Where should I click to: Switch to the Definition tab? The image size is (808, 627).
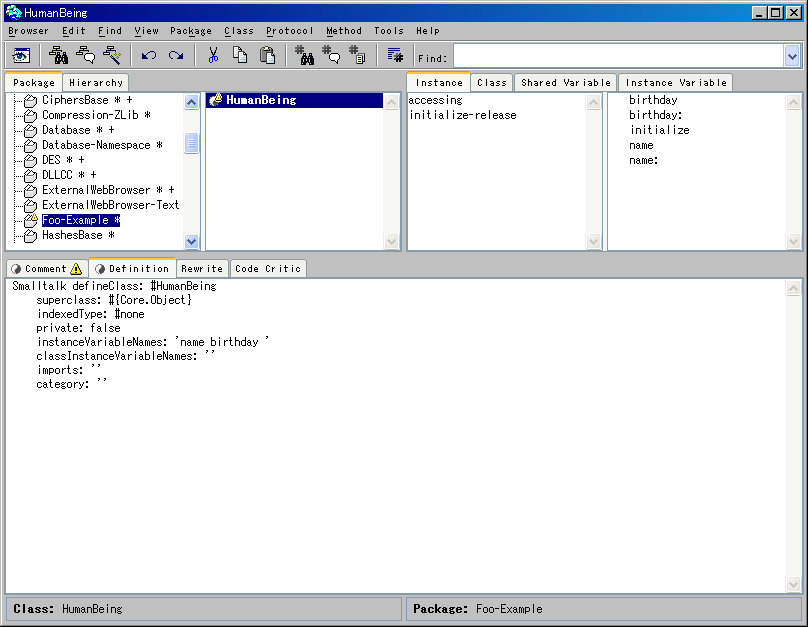pos(132,268)
